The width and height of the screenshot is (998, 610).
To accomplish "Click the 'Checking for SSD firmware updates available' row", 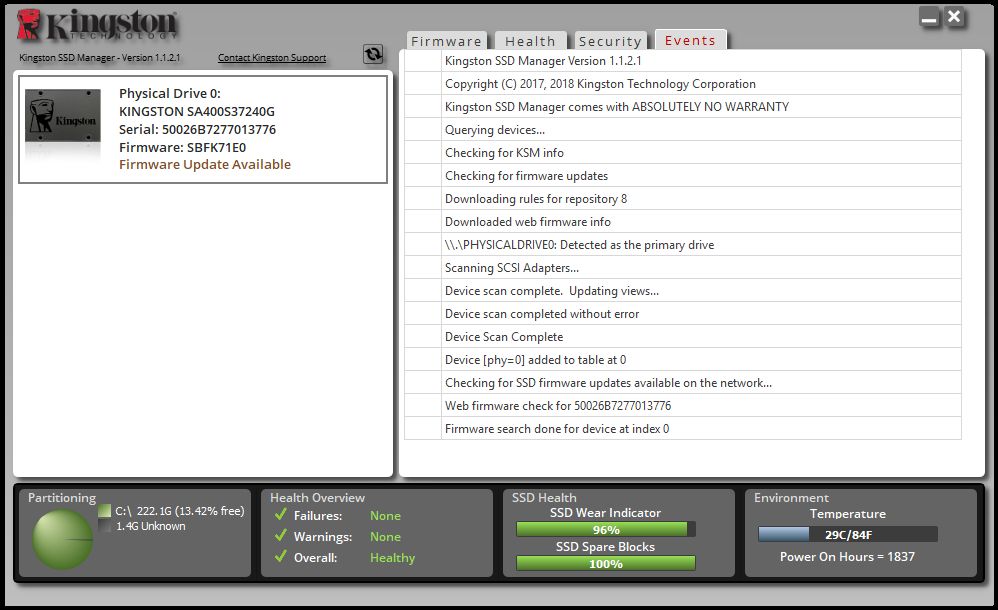I will click(x=682, y=382).
